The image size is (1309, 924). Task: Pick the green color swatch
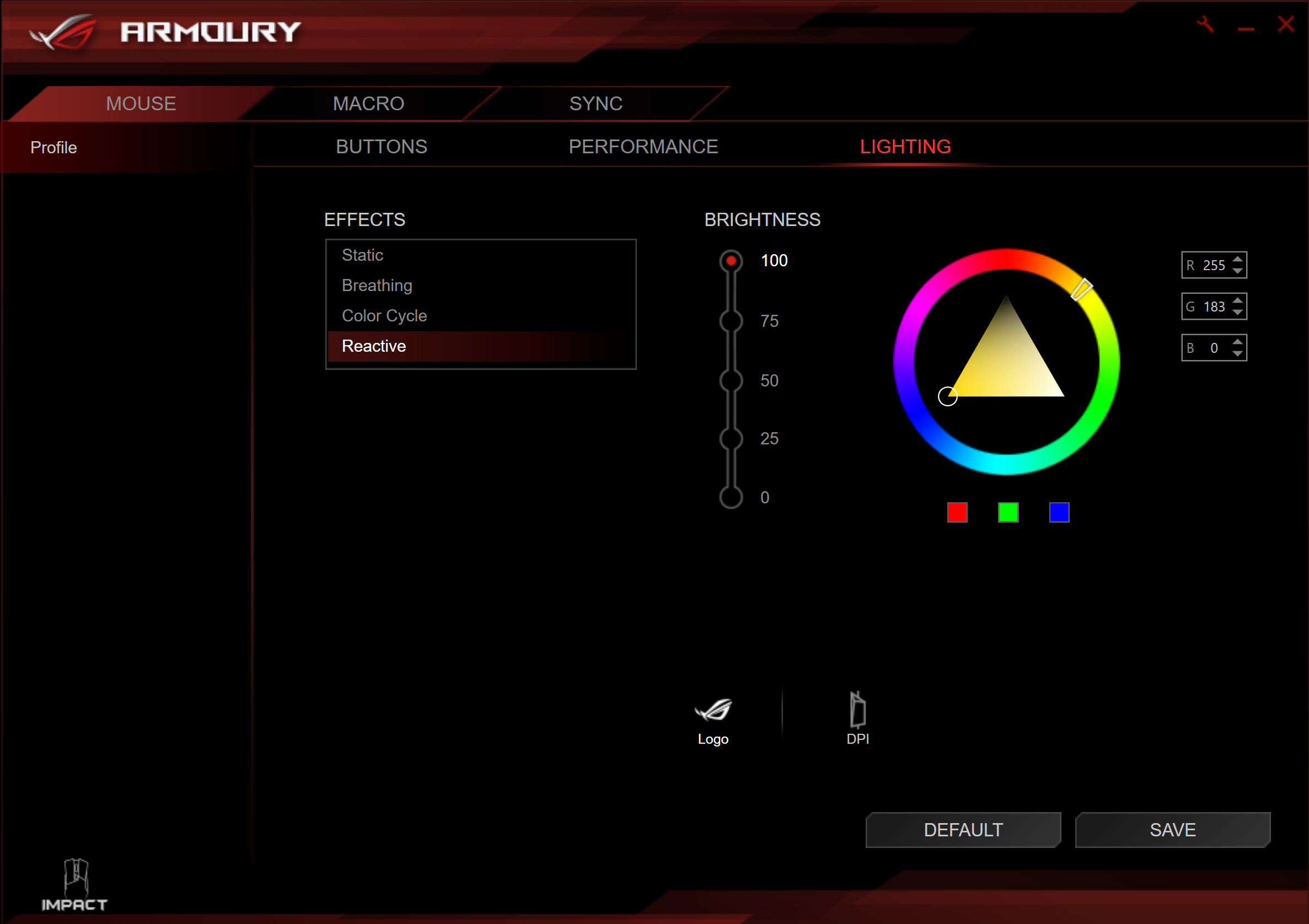(1008, 512)
